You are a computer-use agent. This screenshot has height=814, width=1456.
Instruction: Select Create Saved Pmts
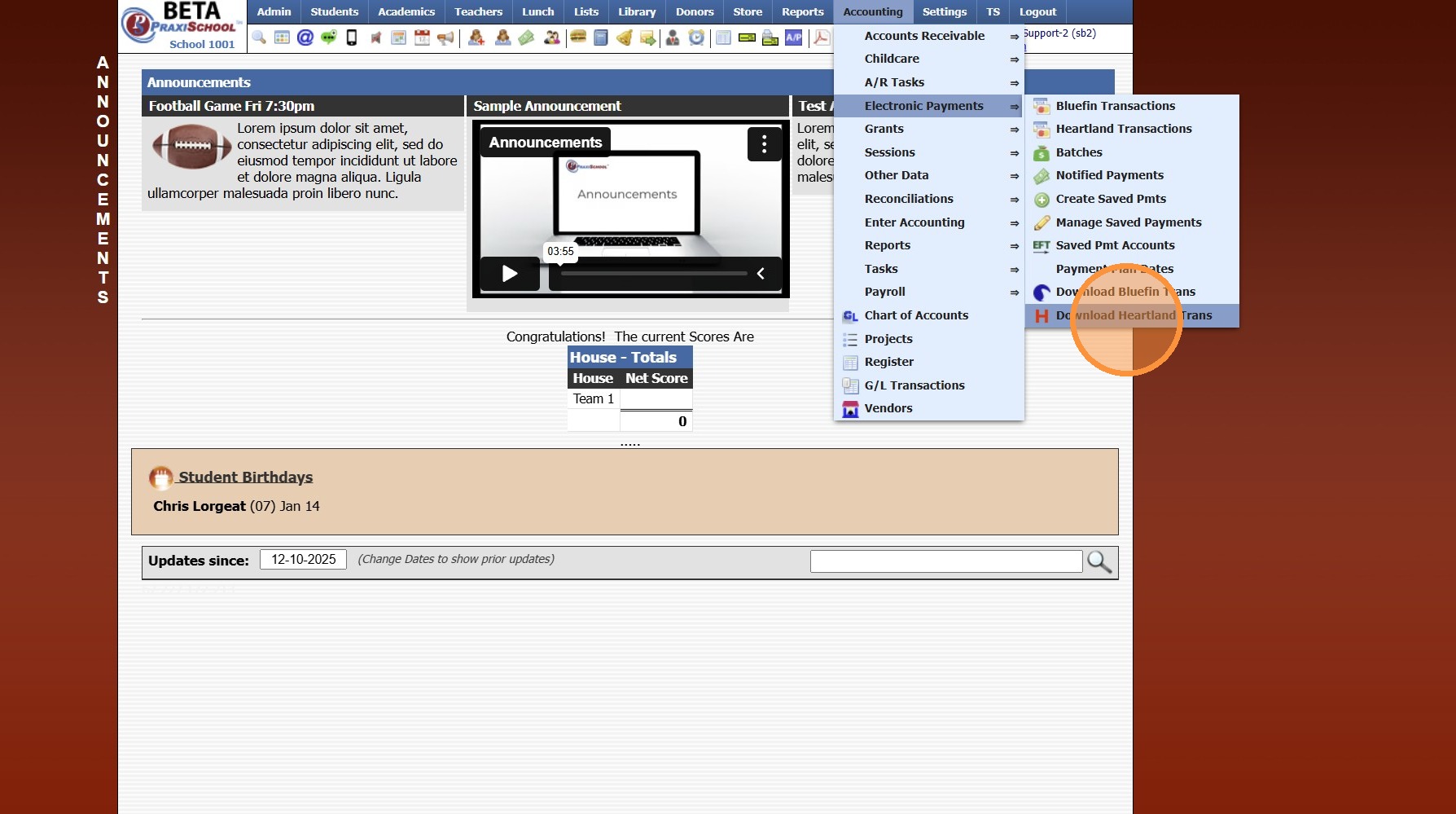pyautogui.click(x=1132, y=199)
